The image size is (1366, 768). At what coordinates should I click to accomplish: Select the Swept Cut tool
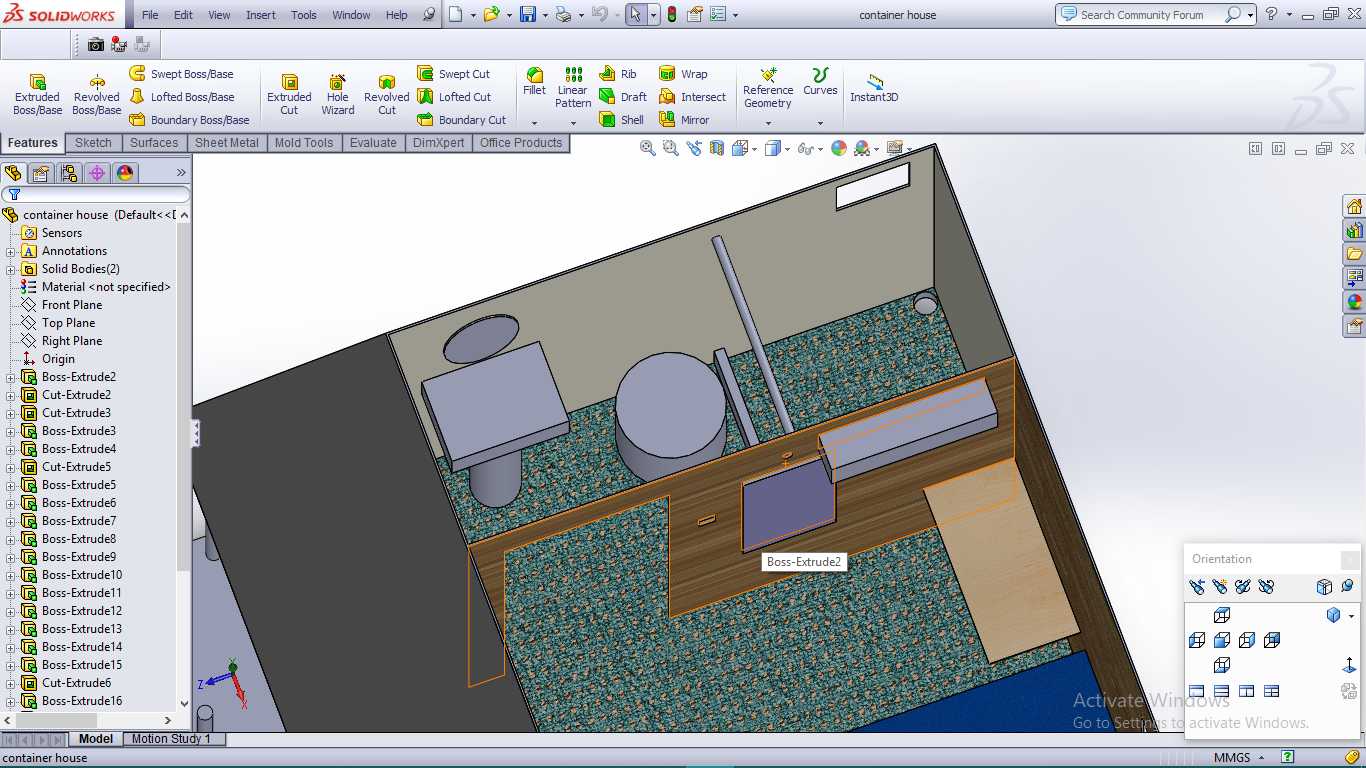click(454, 74)
